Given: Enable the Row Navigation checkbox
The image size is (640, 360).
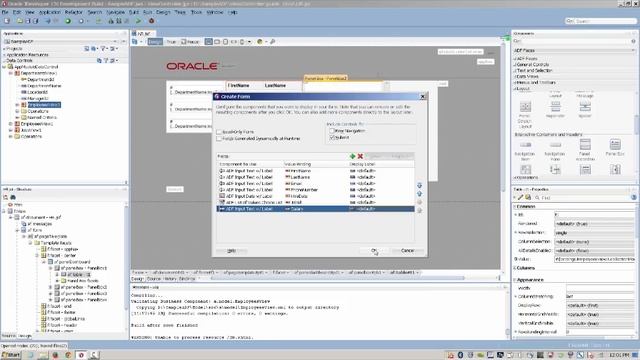Looking at the screenshot, I should [x=332, y=131].
